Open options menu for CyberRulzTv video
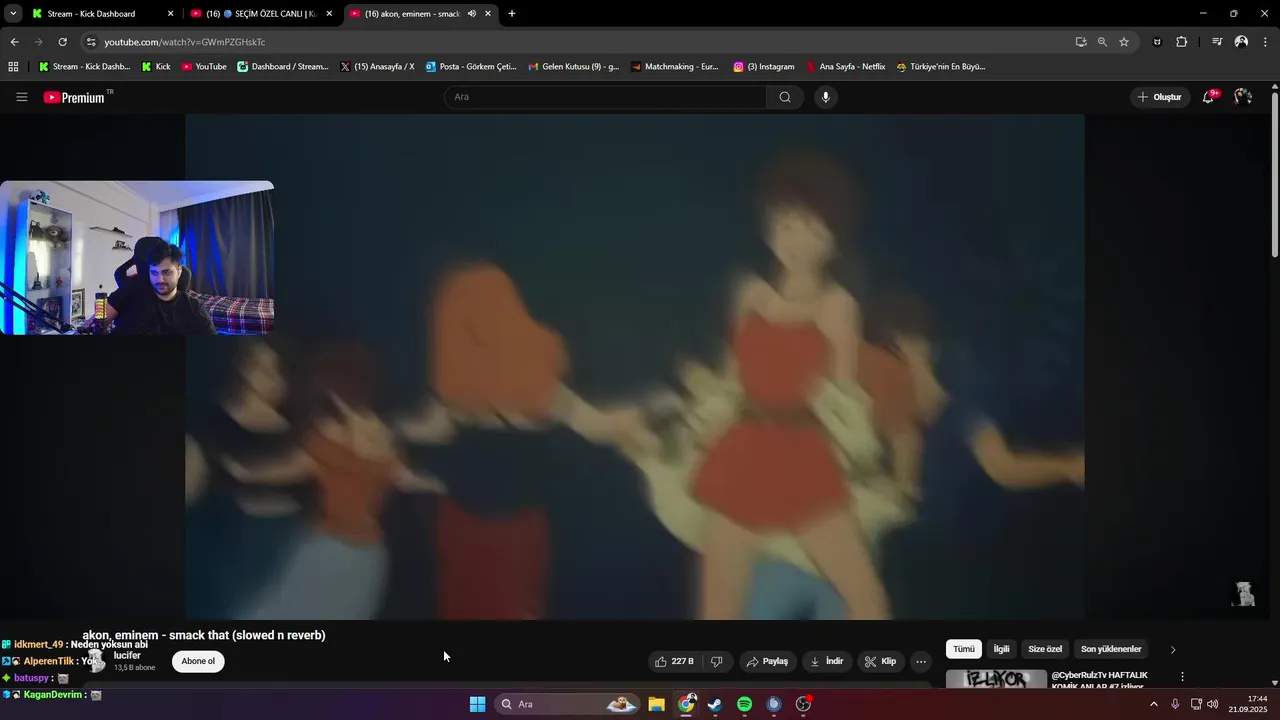The width and height of the screenshot is (1280, 720). pos(1182,677)
